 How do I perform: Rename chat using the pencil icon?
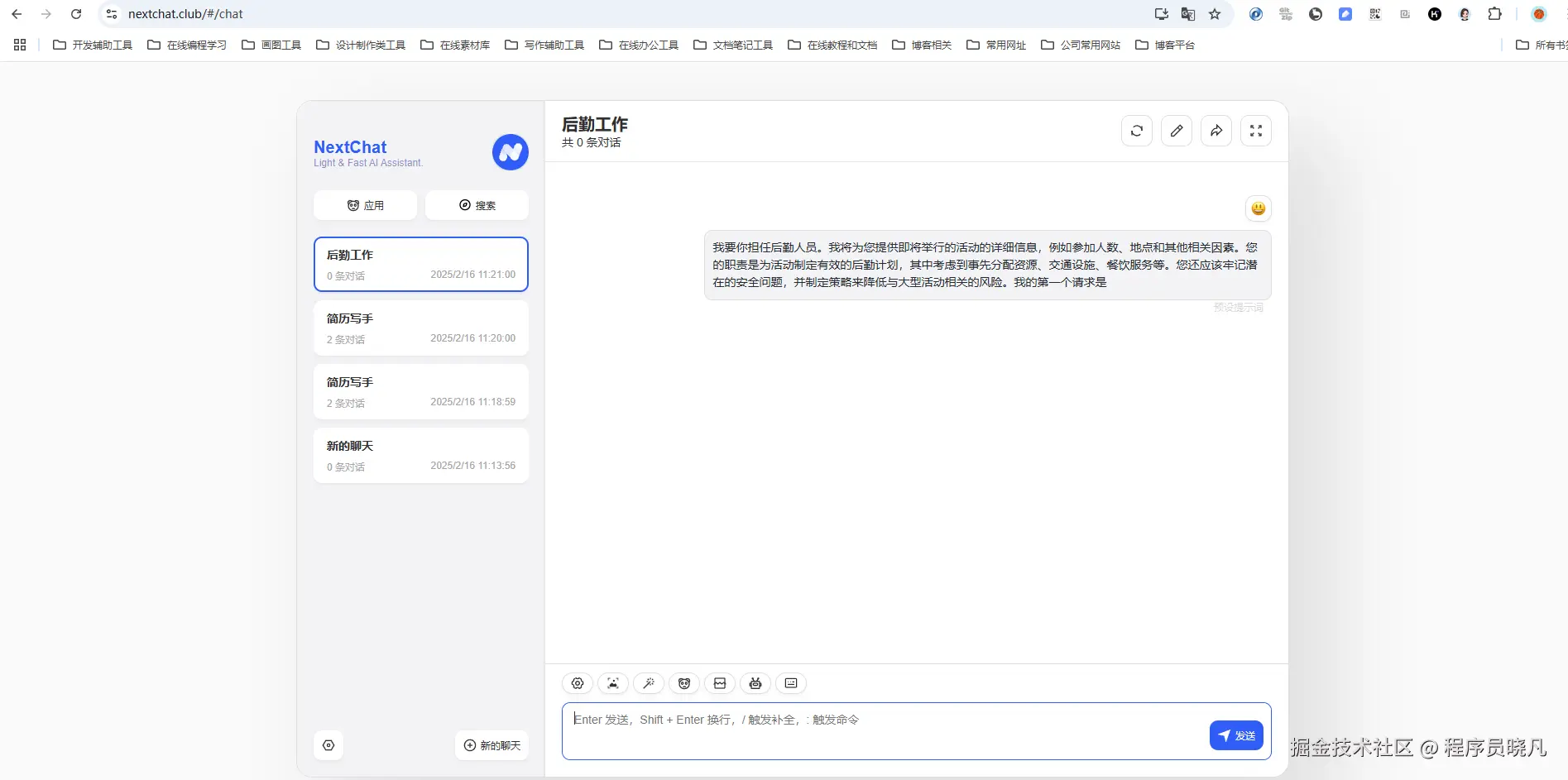click(x=1176, y=130)
